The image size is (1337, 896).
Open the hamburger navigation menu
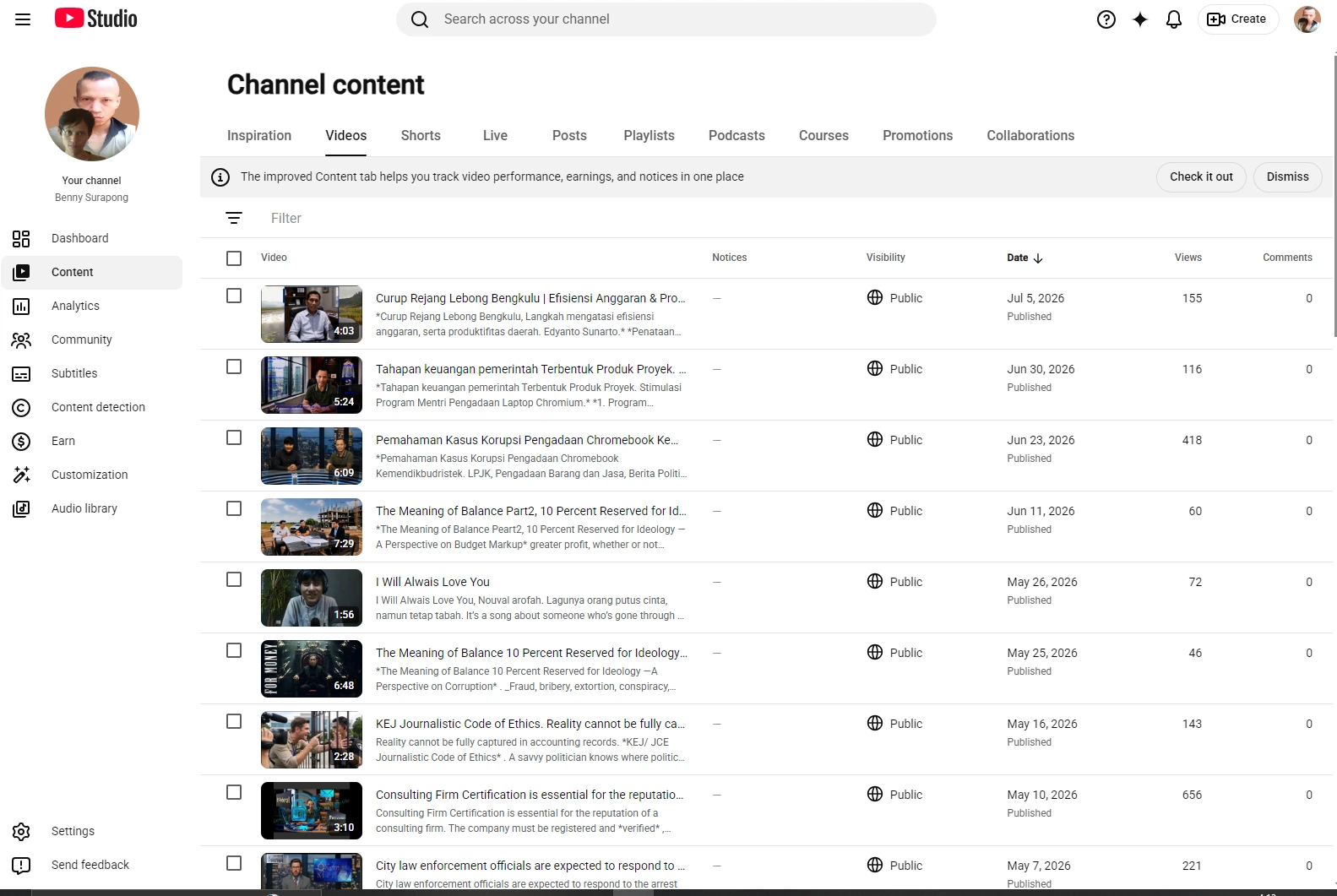tap(23, 19)
